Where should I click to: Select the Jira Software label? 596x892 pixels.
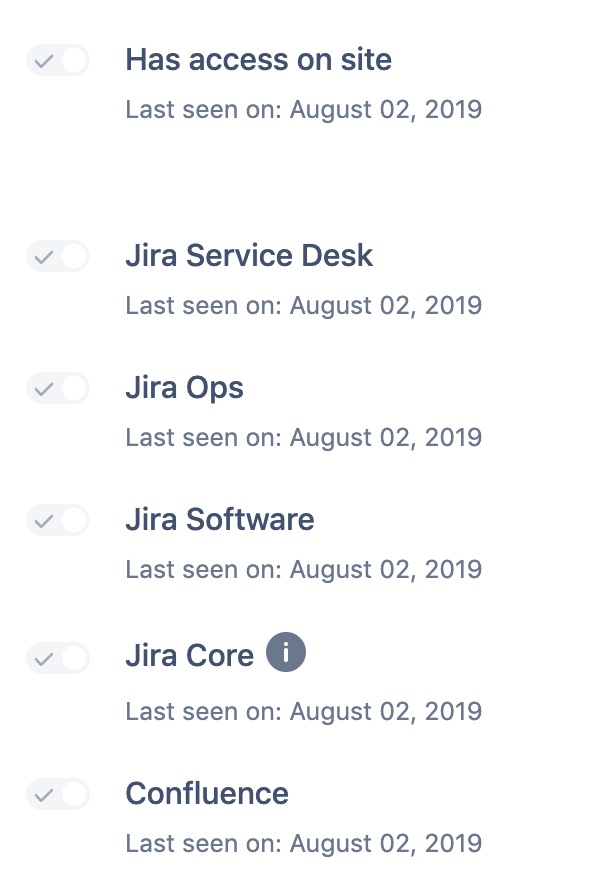pos(219,520)
